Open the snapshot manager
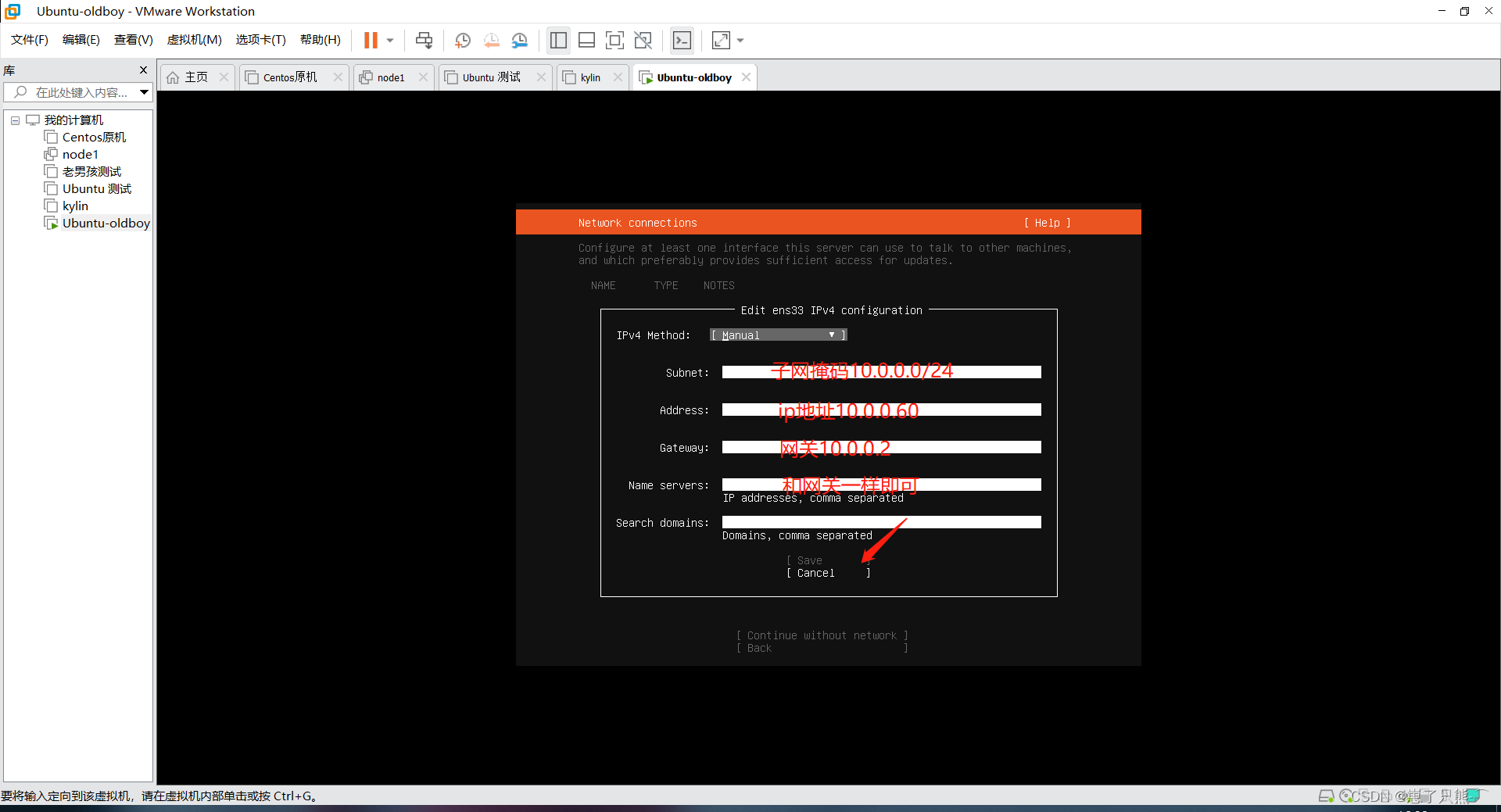The image size is (1501, 812). (x=520, y=40)
